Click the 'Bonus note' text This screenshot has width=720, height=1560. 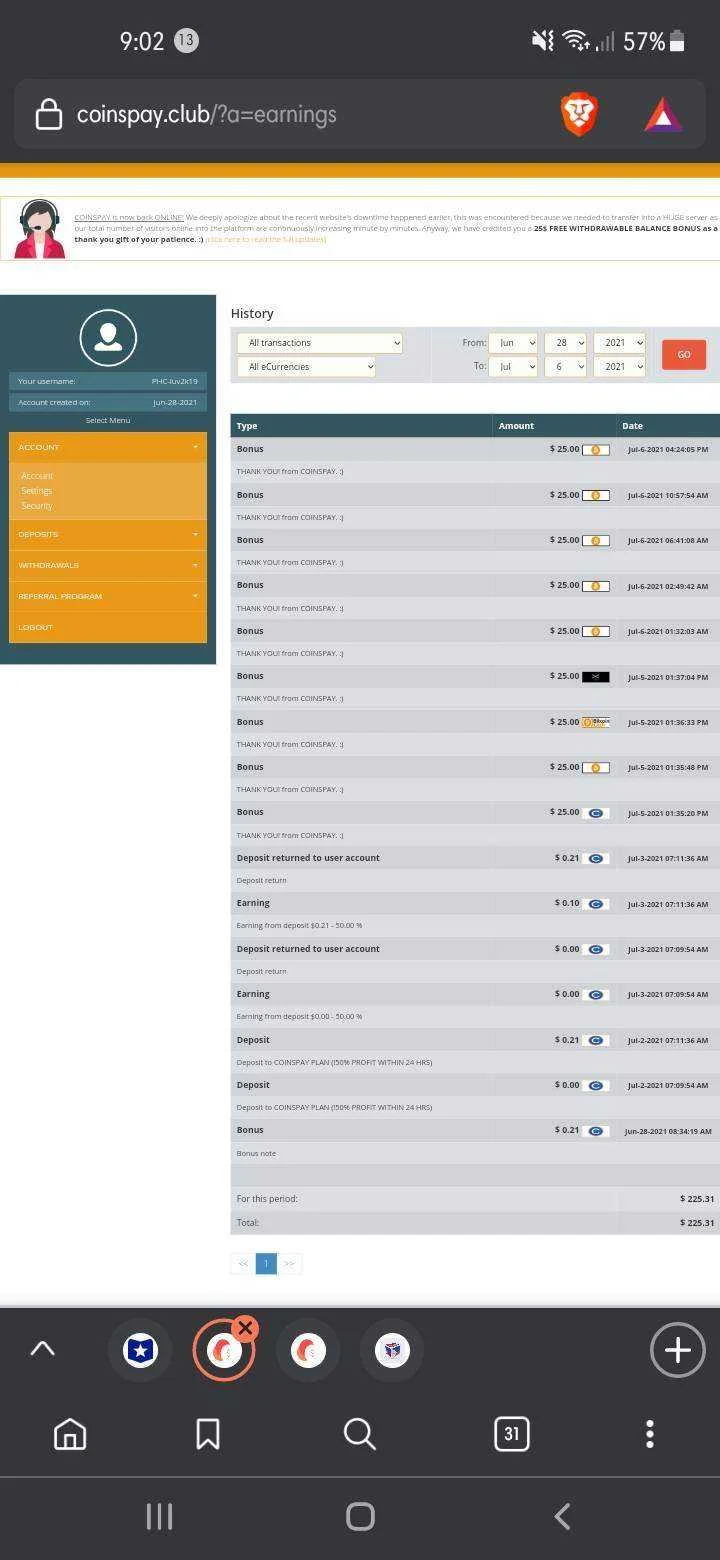click(x=256, y=1154)
